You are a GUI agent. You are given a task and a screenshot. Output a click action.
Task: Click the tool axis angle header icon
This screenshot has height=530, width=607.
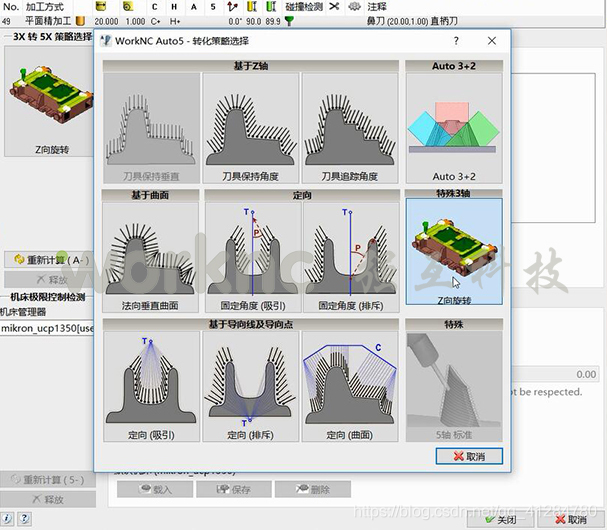click(233, 6)
